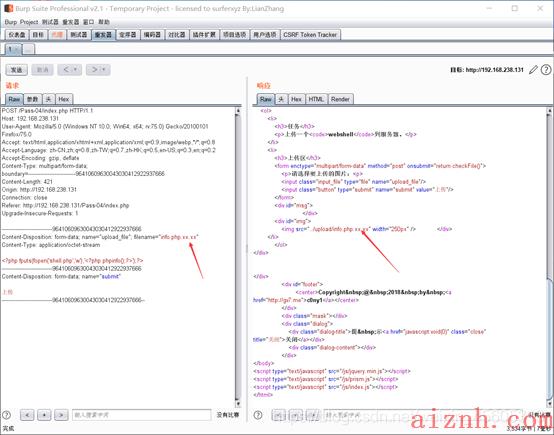Close Repeater tab 1 with its x

tap(16, 49)
